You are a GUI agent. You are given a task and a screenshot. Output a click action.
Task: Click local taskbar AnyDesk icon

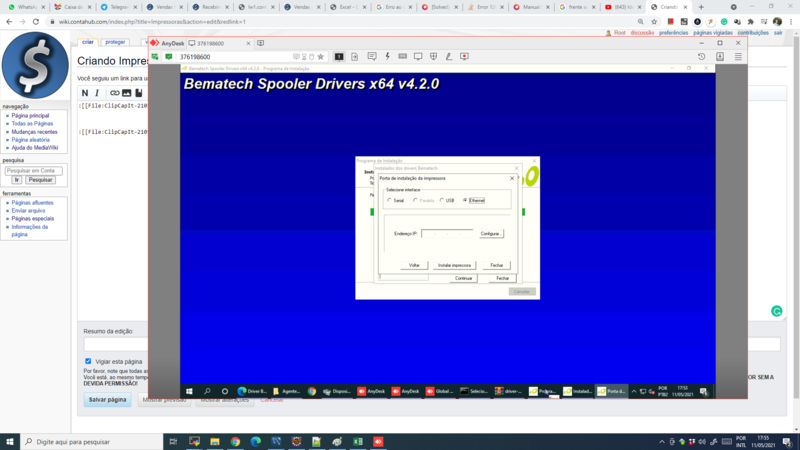click(378, 442)
